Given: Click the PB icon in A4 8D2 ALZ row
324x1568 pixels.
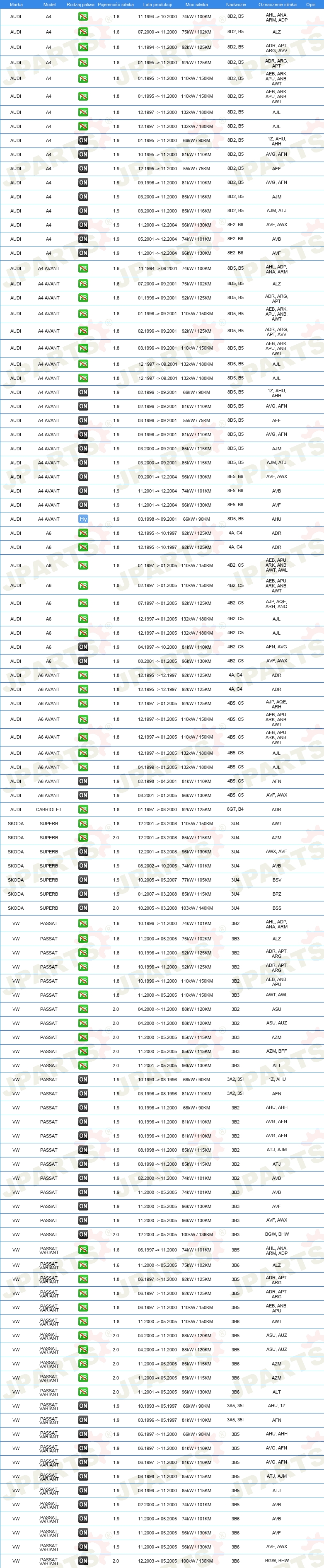Looking at the screenshot, I should (83, 31).
